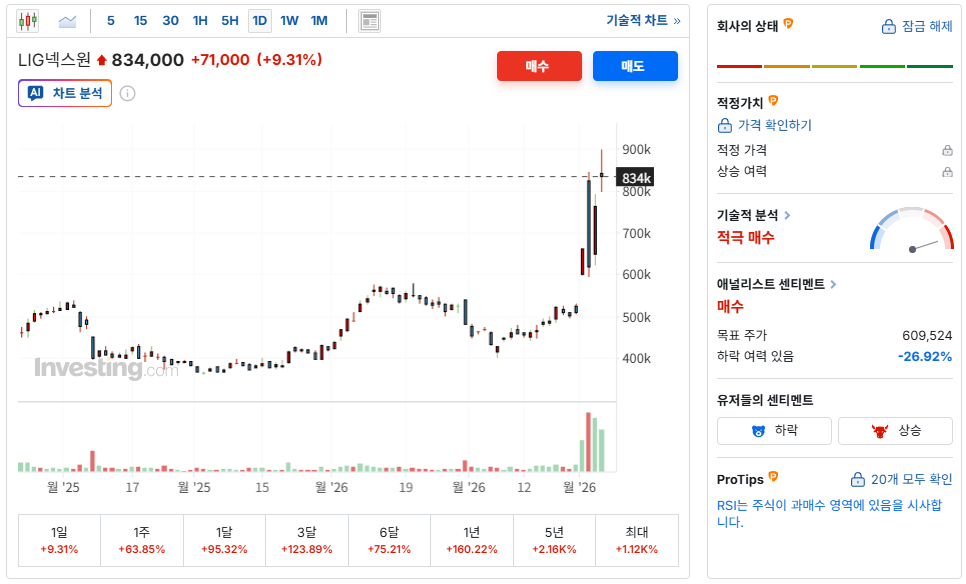Toggle the 상승 bull sentiment option
This screenshot has height=584, width=966.
(x=895, y=431)
